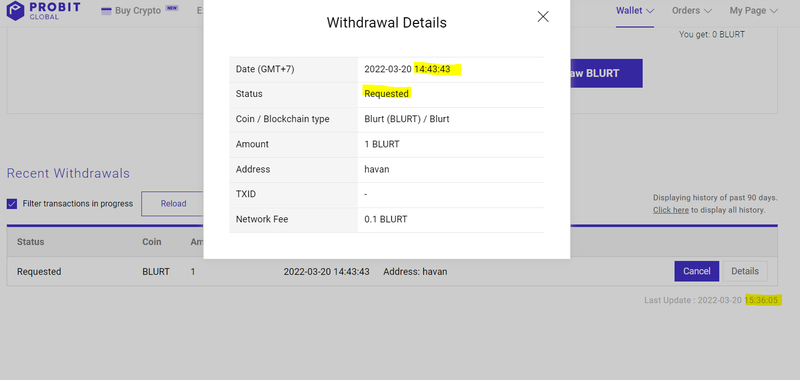Click the Status column header

[x=31, y=242]
